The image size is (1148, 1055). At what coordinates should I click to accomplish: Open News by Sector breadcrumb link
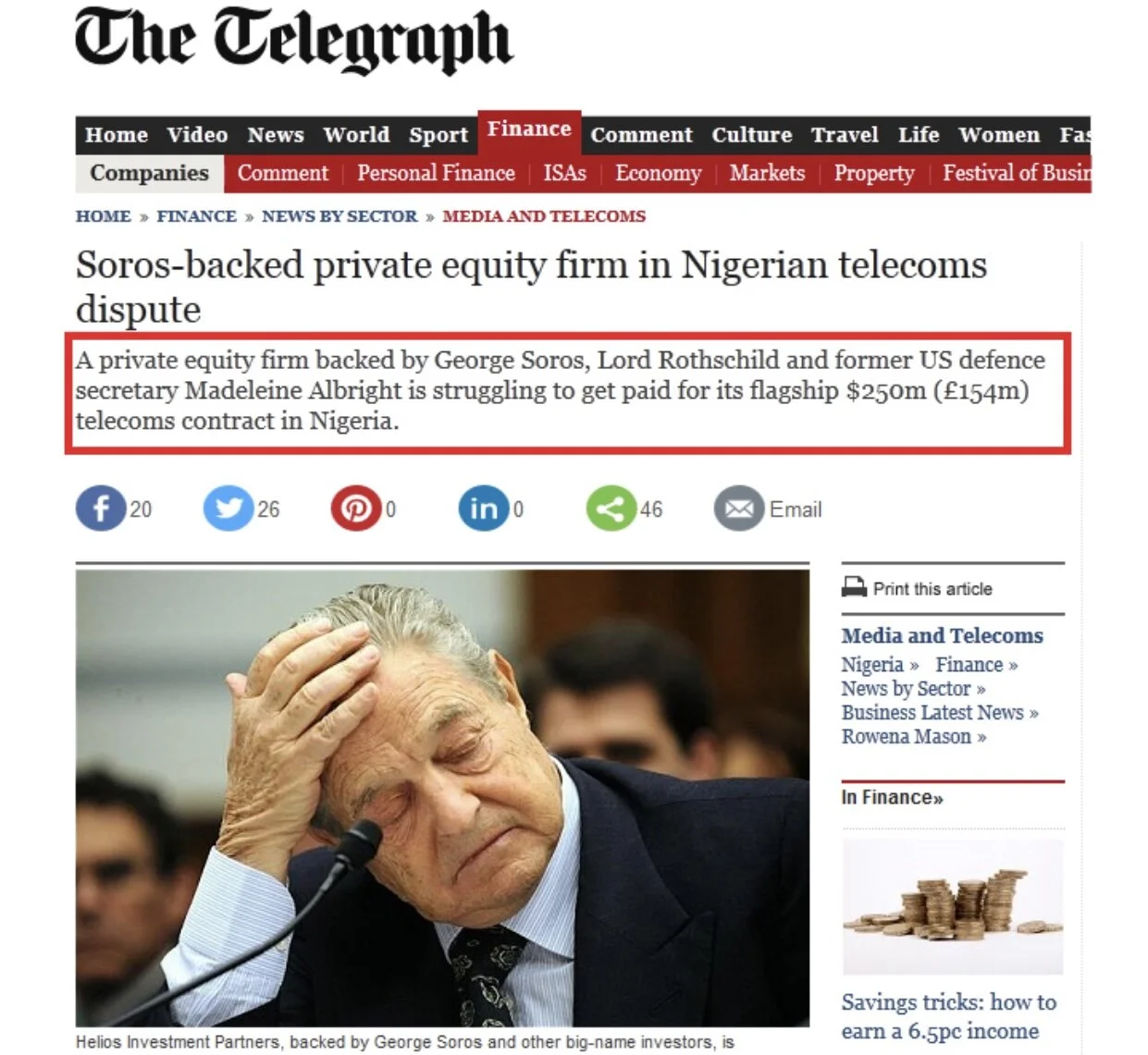pyautogui.click(x=339, y=216)
